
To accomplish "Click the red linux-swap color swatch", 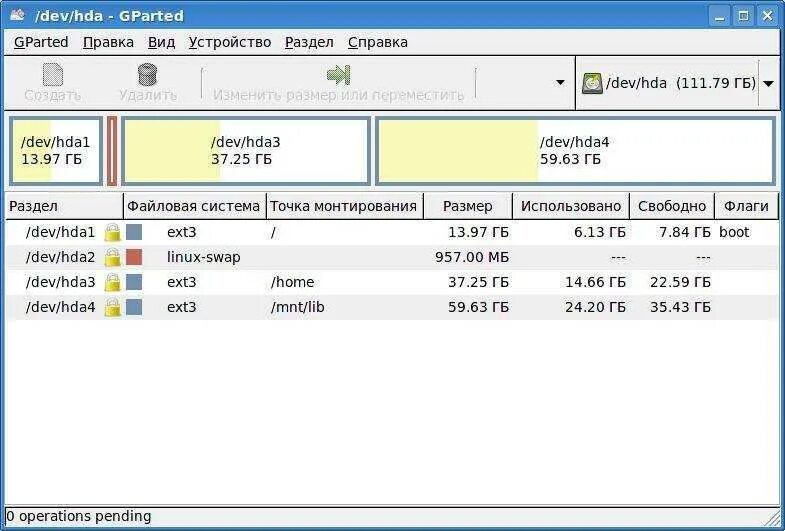I will pyautogui.click(x=134, y=257).
